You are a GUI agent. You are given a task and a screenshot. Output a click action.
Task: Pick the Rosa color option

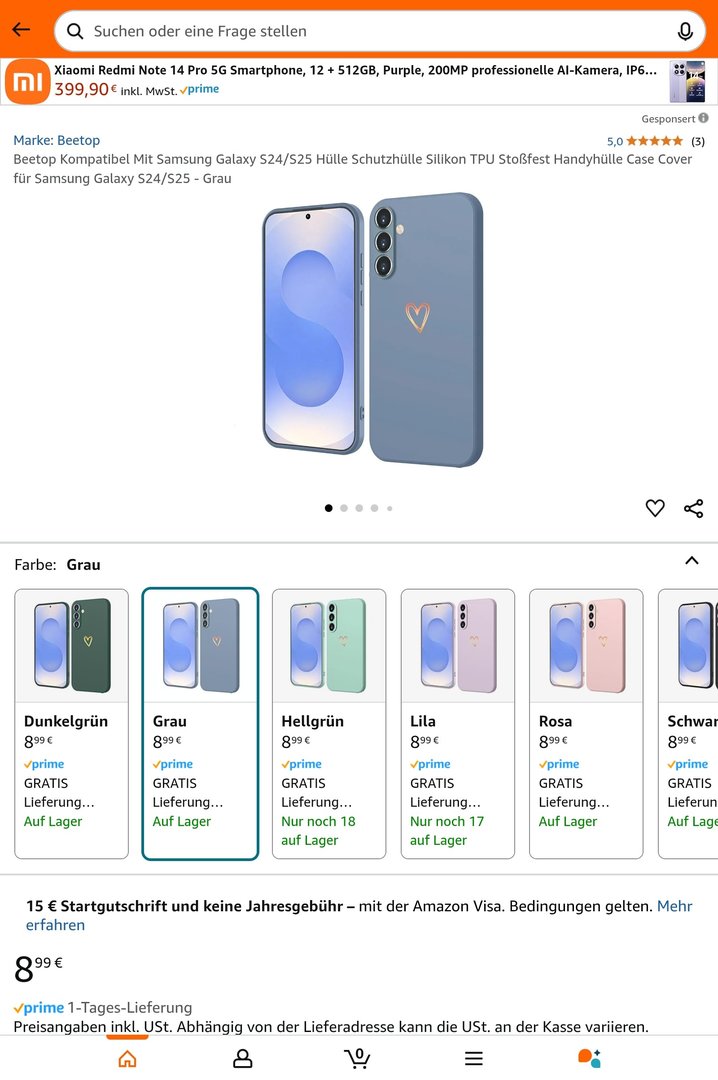point(585,722)
